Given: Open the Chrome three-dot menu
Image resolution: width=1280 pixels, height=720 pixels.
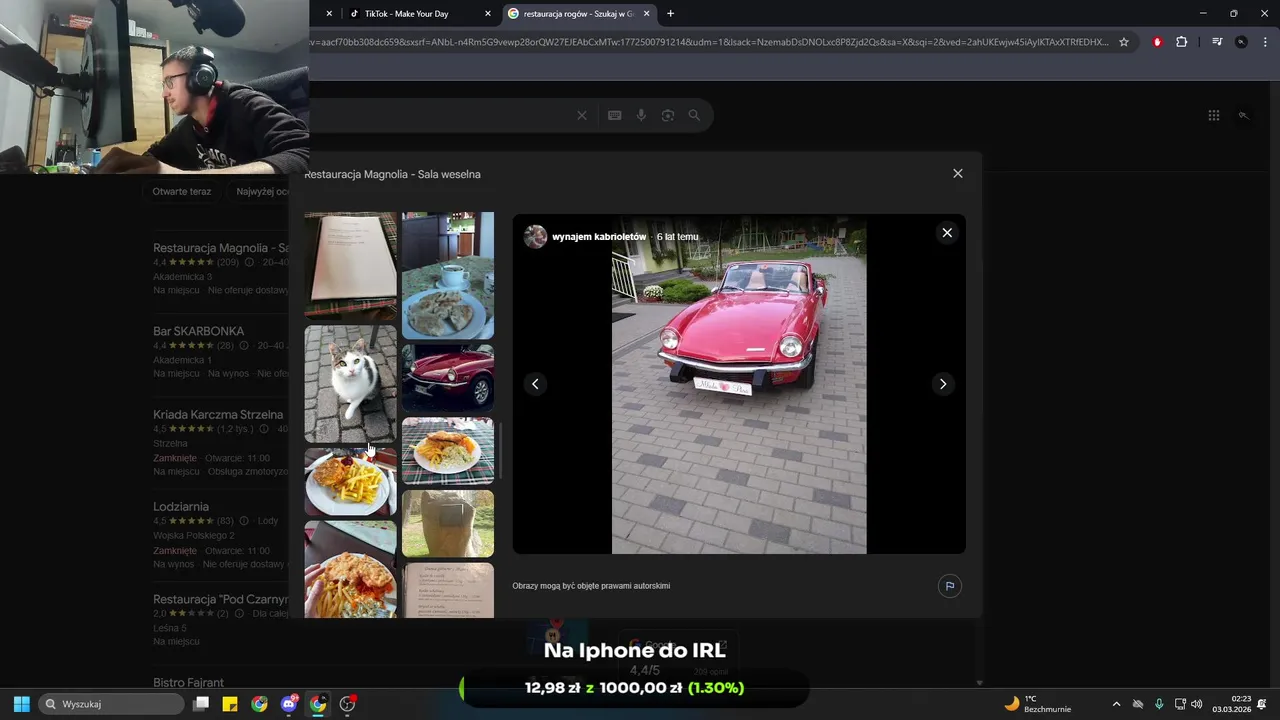Looking at the screenshot, I should (1265, 42).
